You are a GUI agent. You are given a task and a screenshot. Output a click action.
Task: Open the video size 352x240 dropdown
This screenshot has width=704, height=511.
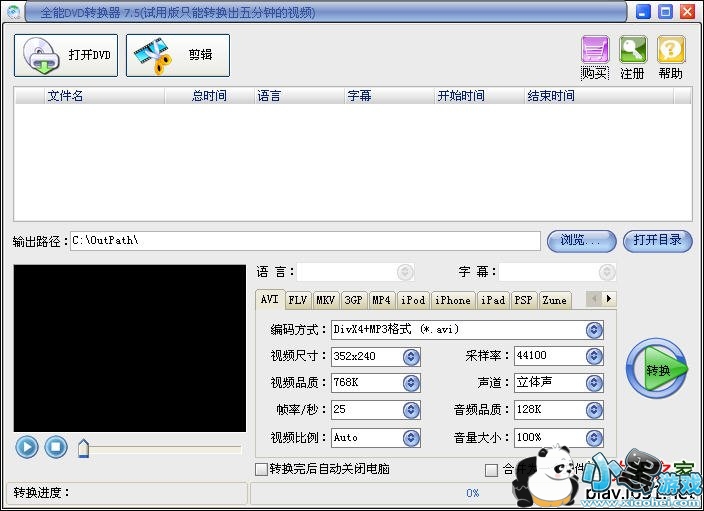point(411,357)
